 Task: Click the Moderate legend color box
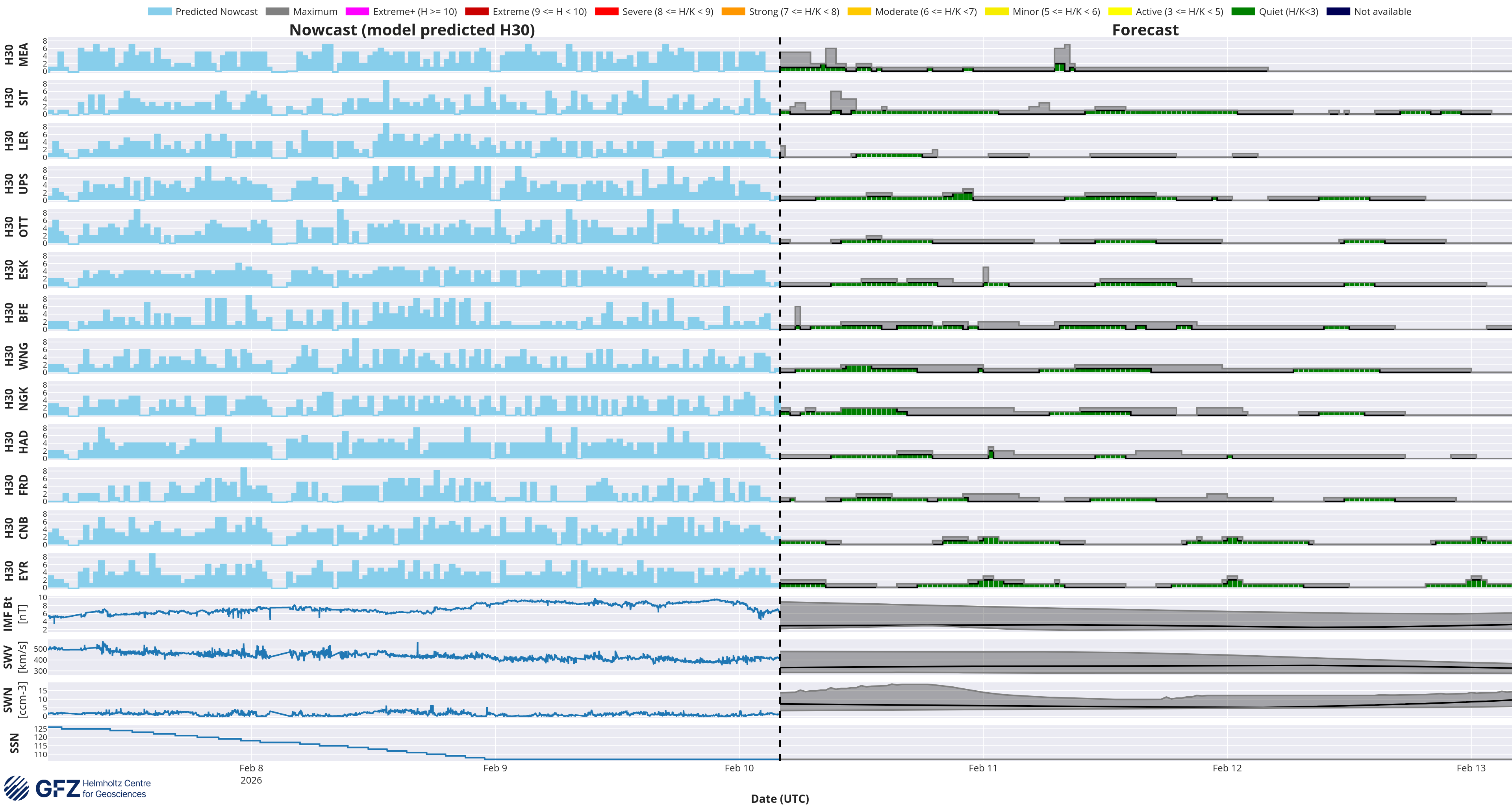(859, 12)
